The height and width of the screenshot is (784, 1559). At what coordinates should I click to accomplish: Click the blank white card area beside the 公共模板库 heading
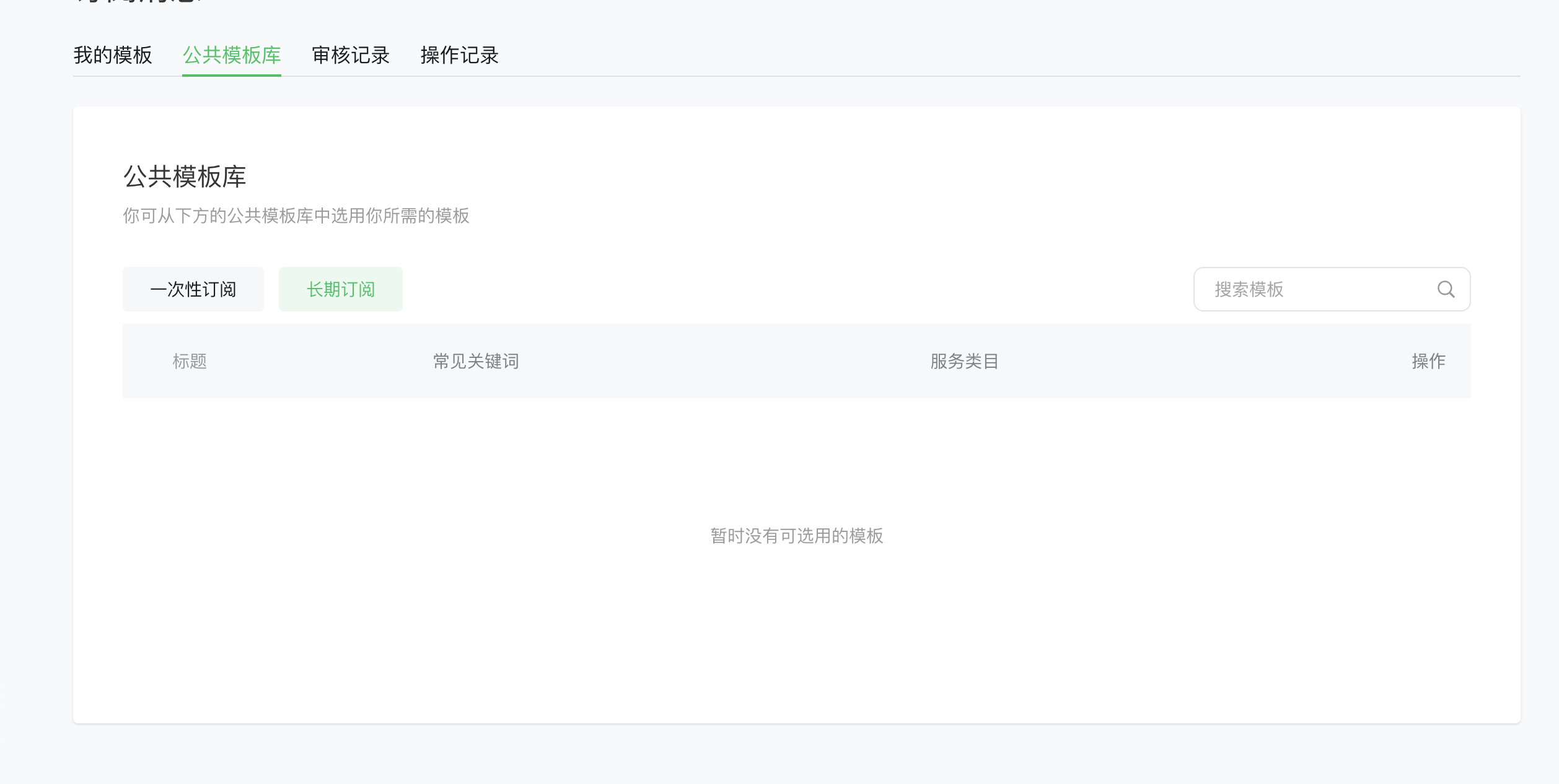click(x=806, y=176)
